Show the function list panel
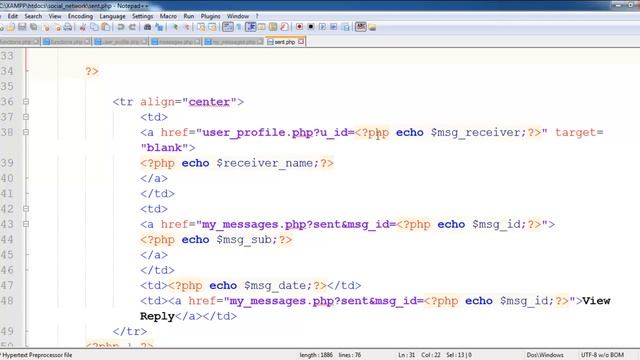The height and width of the screenshot is (360, 640). pyautogui.click(x=284, y=27)
